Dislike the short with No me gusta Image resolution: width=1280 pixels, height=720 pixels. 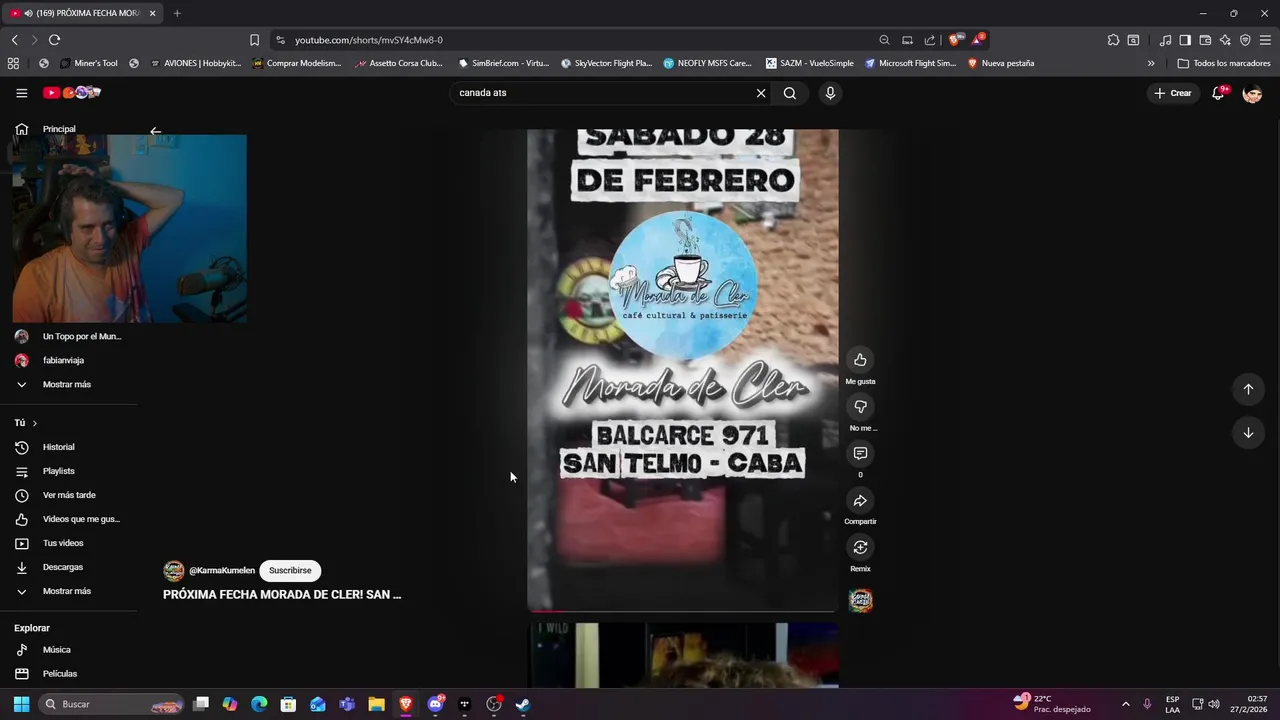(x=860, y=407)
